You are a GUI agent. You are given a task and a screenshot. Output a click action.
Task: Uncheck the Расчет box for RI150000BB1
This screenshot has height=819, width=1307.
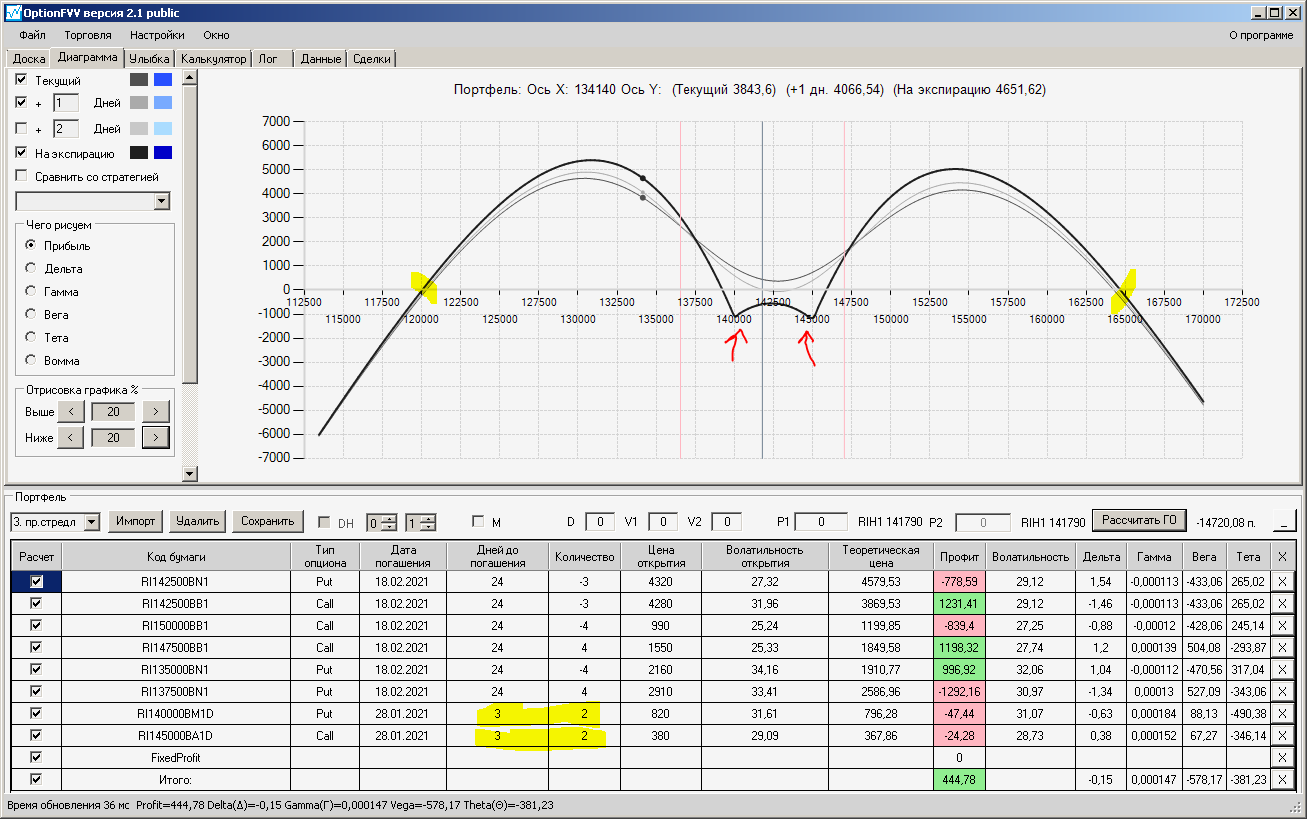(x=37, y=625)
